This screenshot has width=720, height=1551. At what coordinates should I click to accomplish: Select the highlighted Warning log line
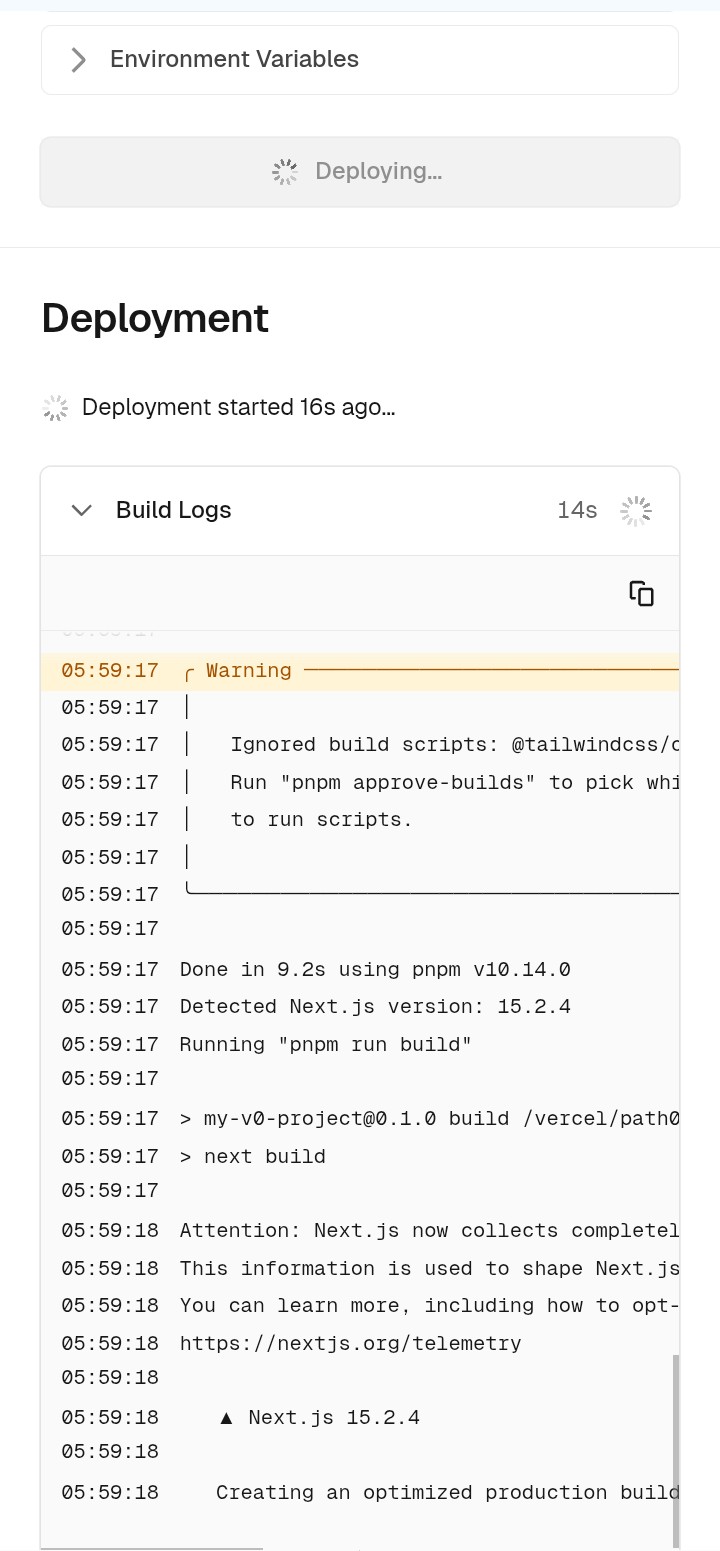click(x=360, y=671)
